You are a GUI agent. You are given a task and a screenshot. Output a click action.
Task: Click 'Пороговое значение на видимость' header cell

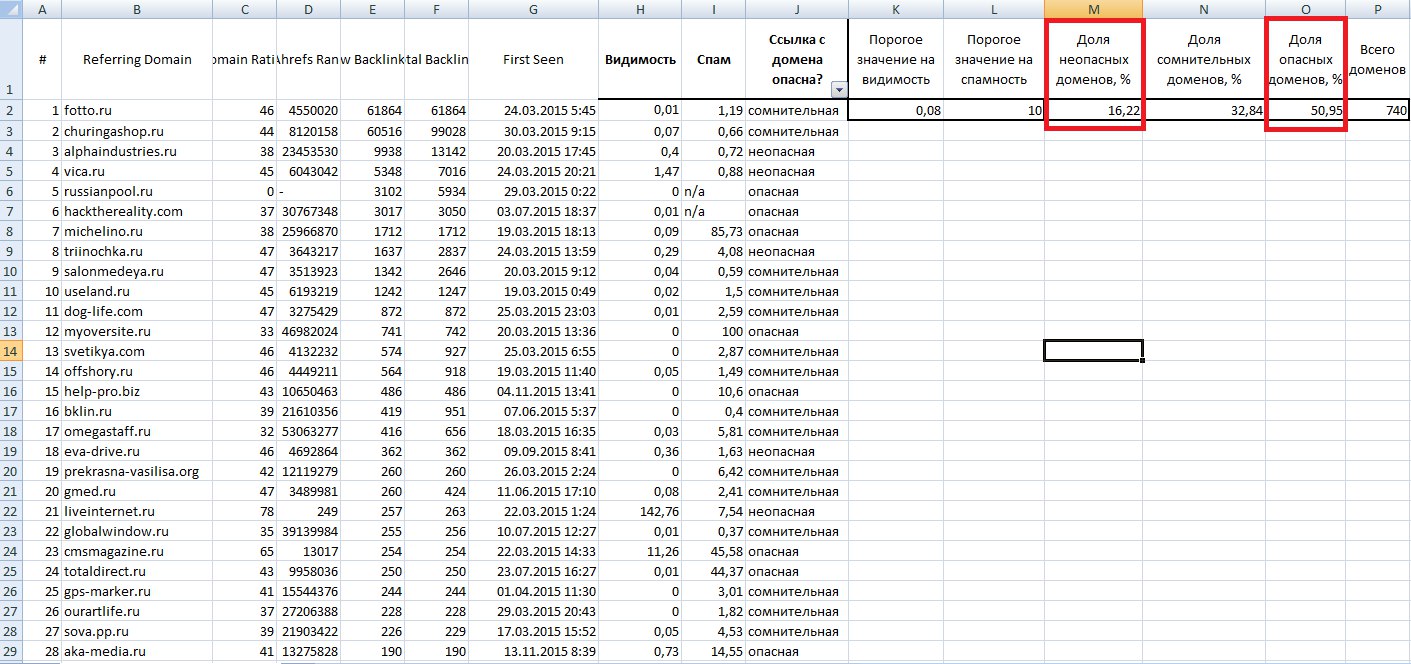coord(895,60)
